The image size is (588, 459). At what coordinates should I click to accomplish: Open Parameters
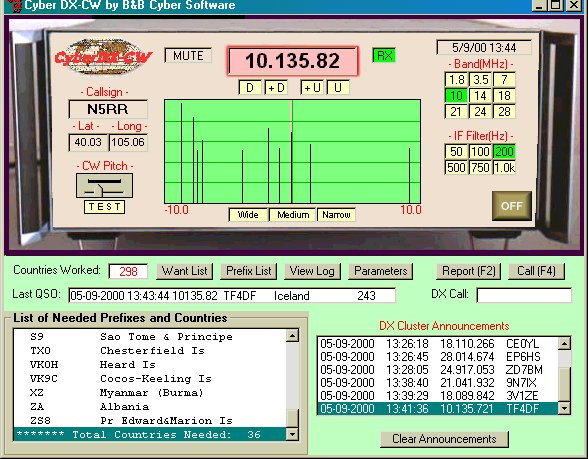coord(381,271)
